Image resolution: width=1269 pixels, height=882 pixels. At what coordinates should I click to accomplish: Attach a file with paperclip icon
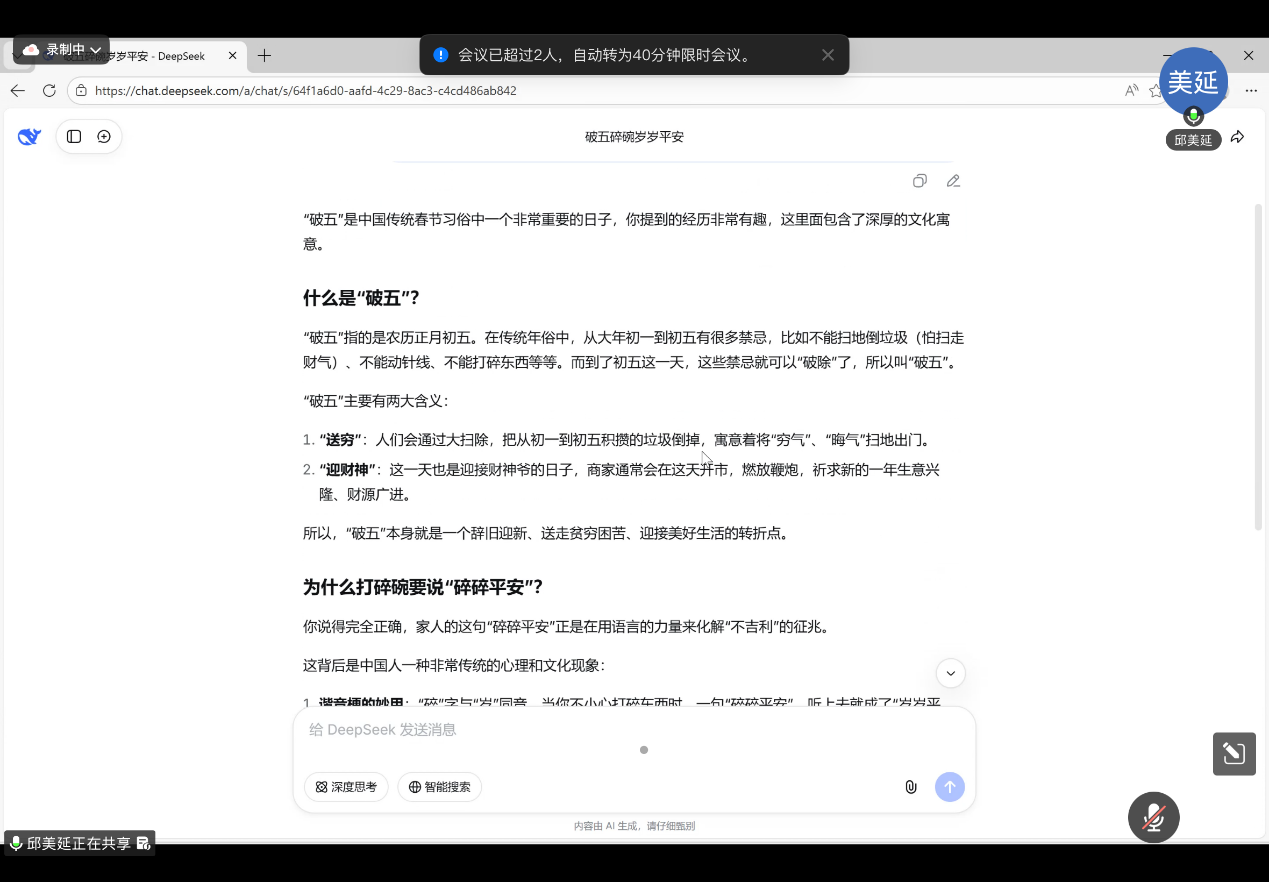[910, 787]
